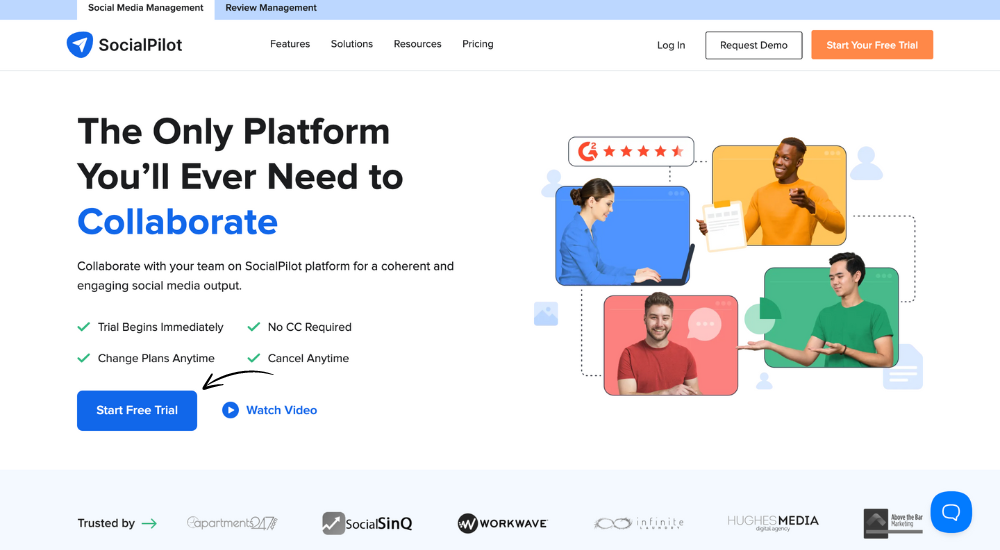This screenshot has height=550, width=1000.
Task: Click the blue Start Free Trial button
Action: pos(137,410)
